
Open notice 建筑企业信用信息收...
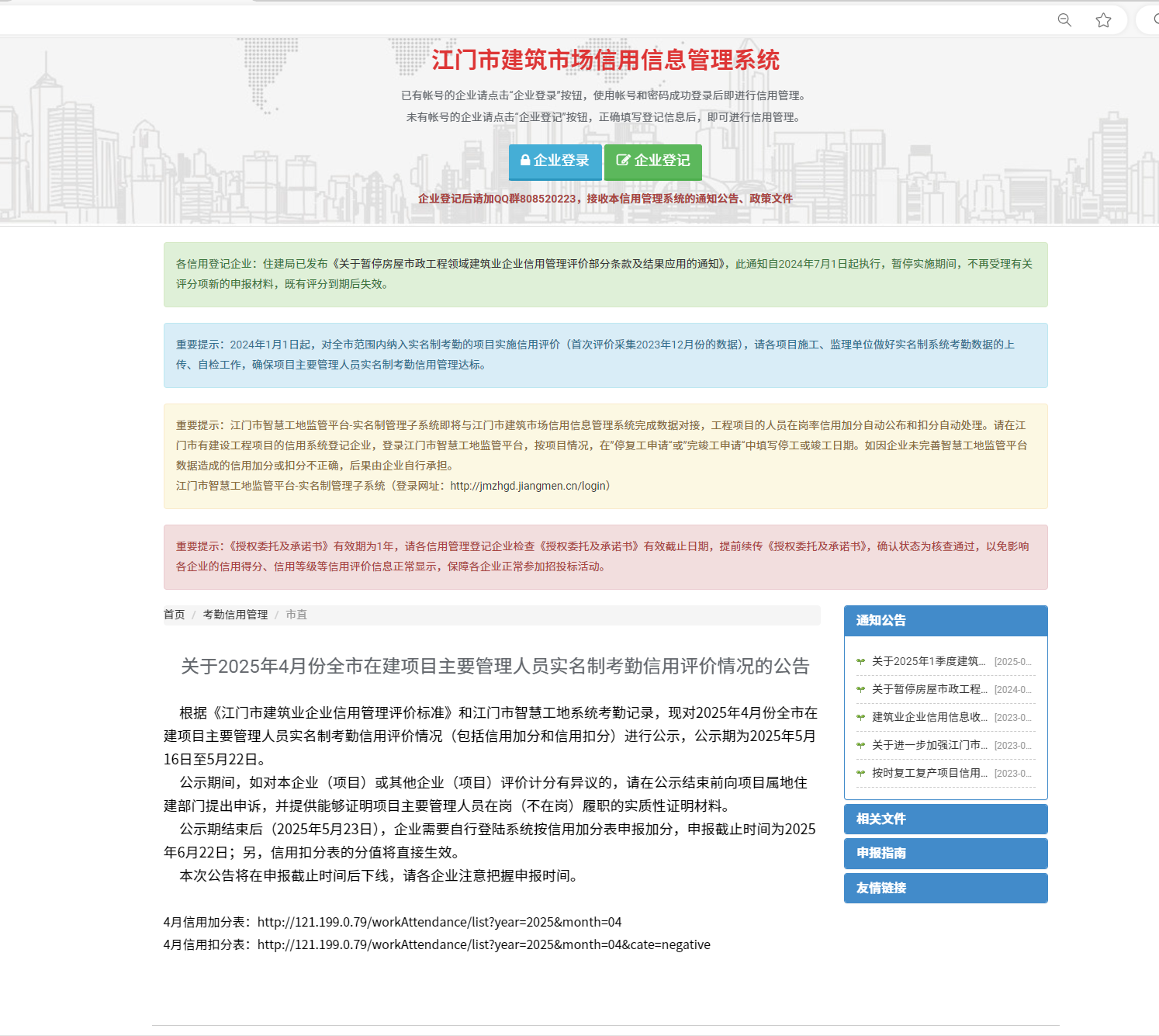coord(929,717)
